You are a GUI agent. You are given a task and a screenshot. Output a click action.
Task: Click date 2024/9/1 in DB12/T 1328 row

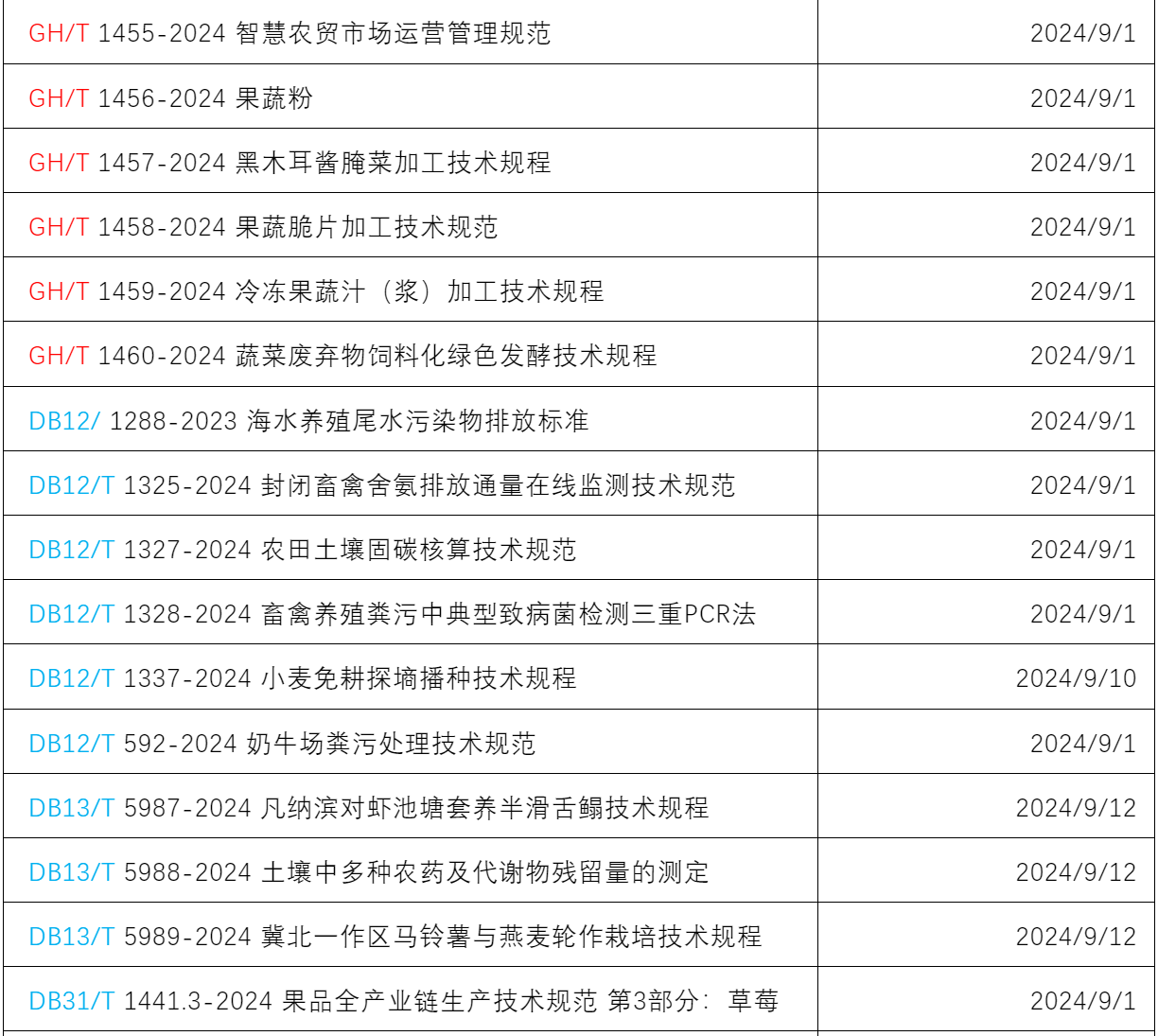[1083, 614]
